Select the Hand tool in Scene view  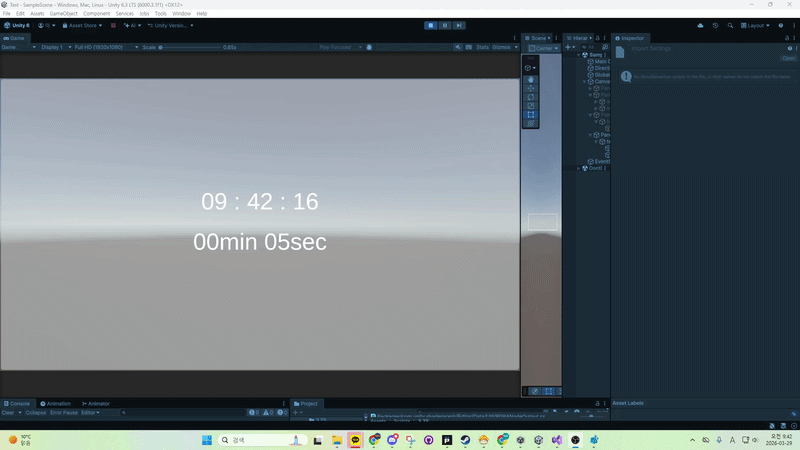pos(531,80)
